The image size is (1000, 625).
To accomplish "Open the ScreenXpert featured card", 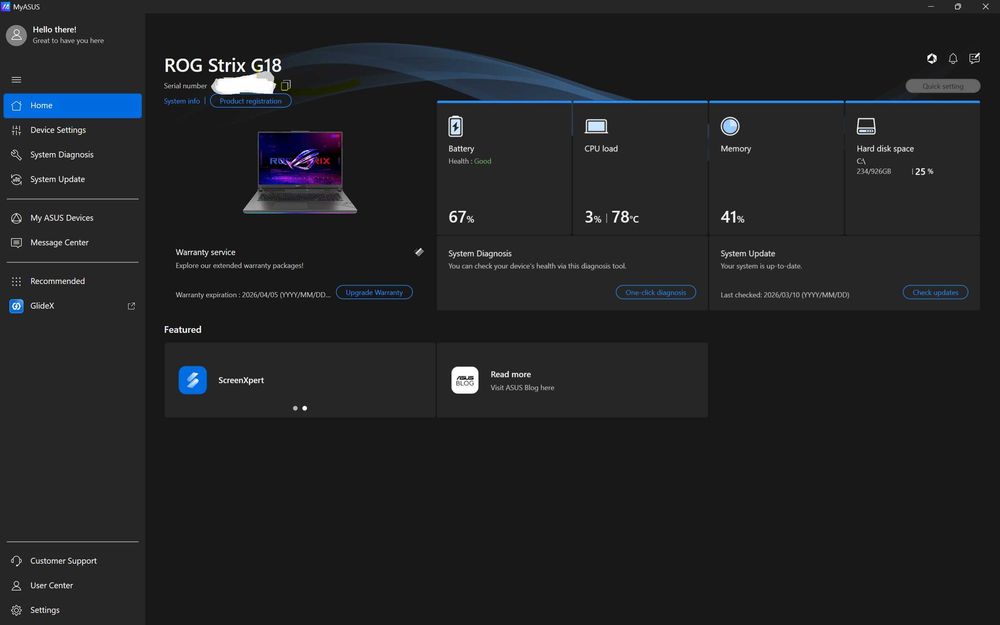I will pos(300,380).
